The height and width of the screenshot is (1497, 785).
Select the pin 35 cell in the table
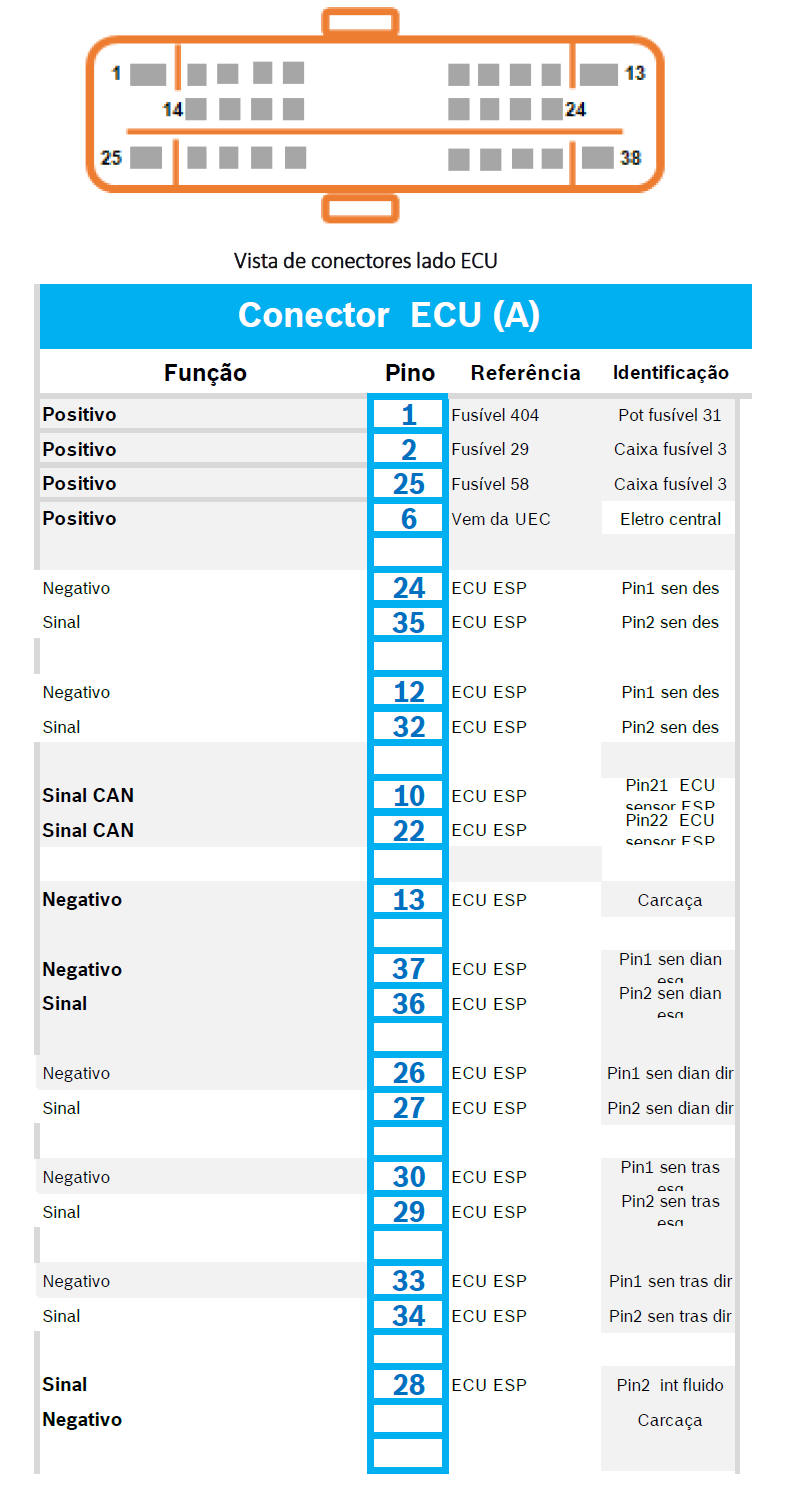tap(408, 622)
